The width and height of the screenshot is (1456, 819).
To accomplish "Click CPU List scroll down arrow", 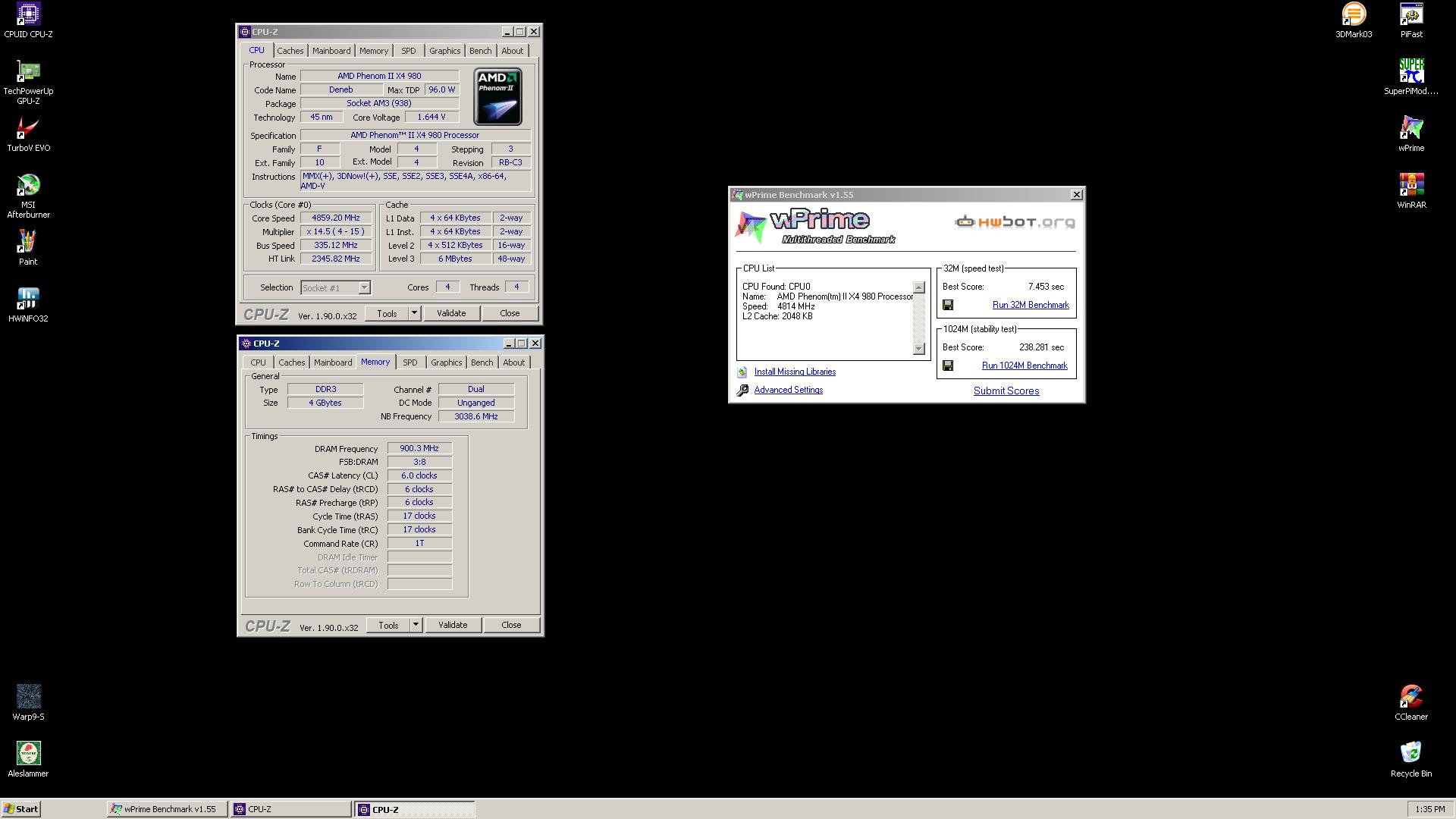I will click(919, 349).
